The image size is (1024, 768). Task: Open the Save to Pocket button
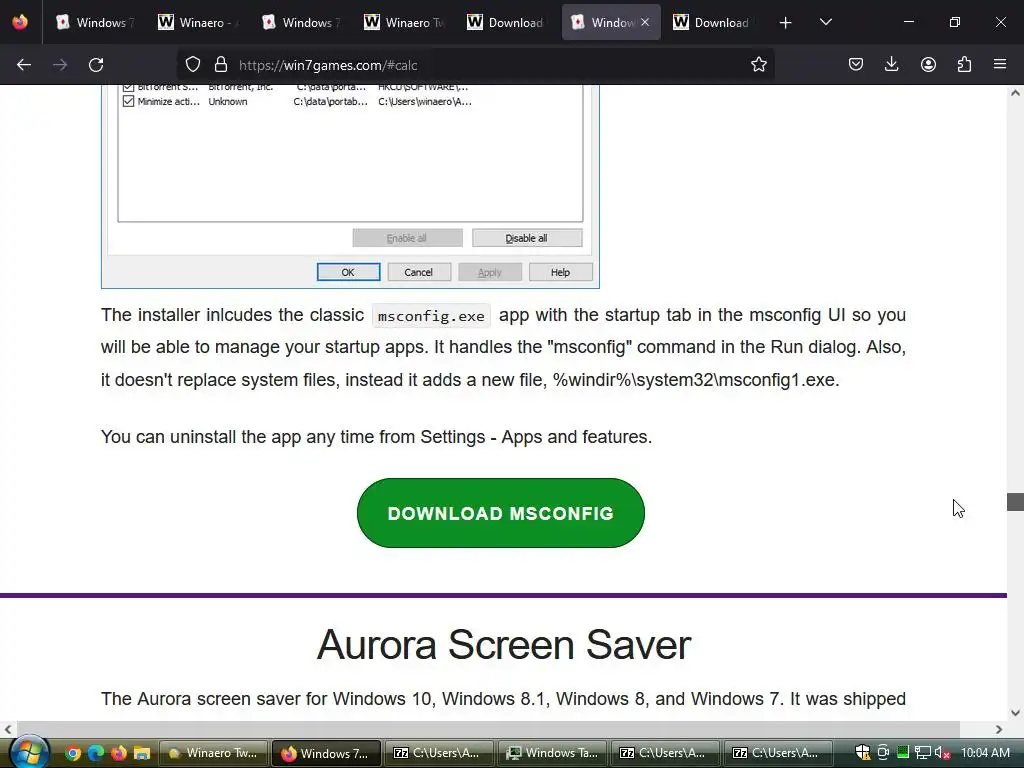point(856,65)
